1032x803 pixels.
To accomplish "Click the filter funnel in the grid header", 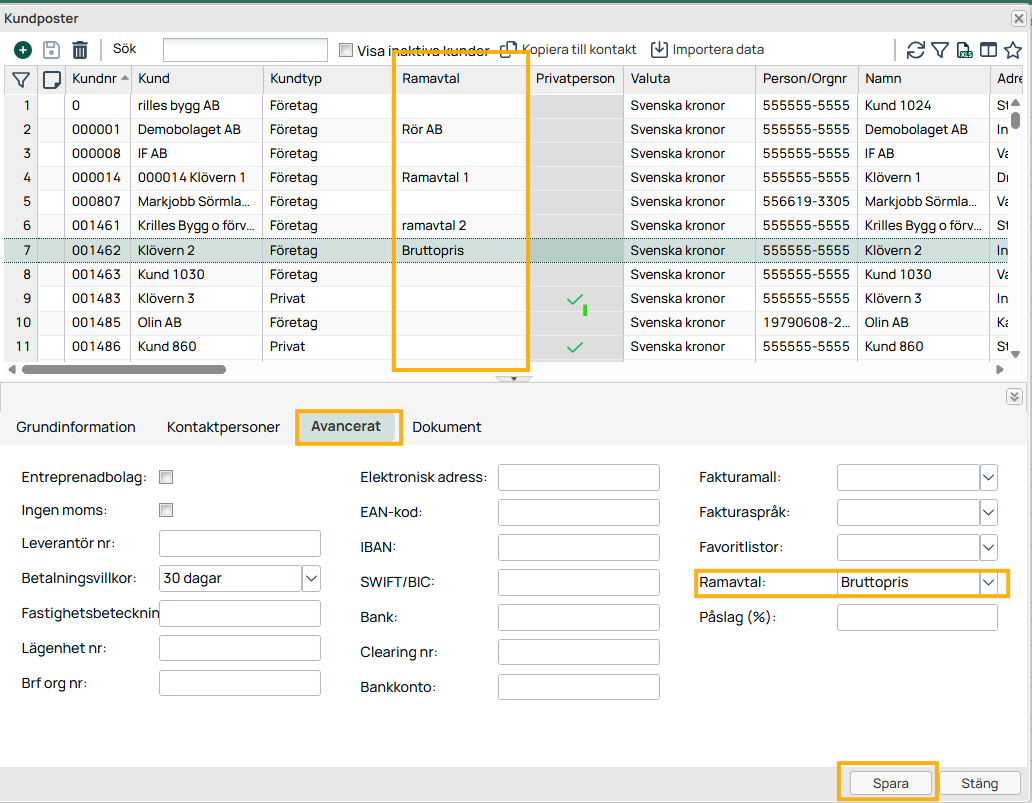I will [x=21, y=80].
